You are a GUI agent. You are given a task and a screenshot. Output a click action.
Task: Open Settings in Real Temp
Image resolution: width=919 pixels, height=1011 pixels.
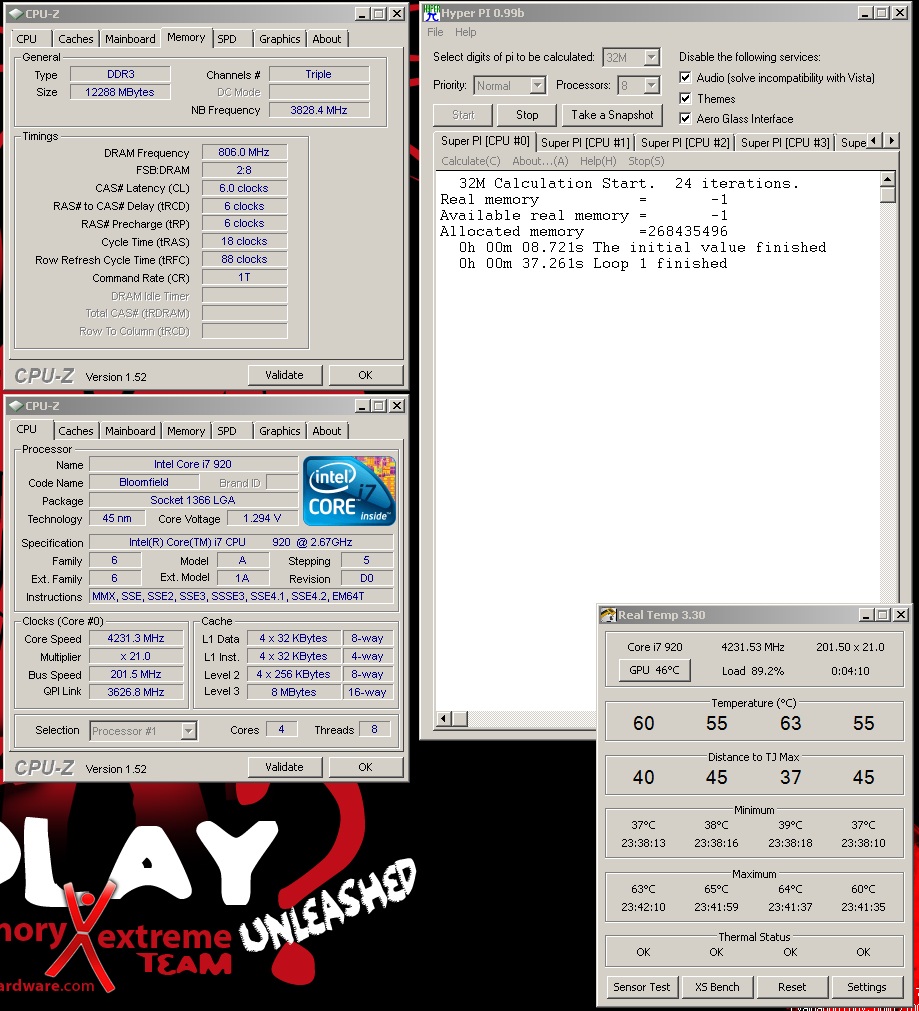pos(867,987)
